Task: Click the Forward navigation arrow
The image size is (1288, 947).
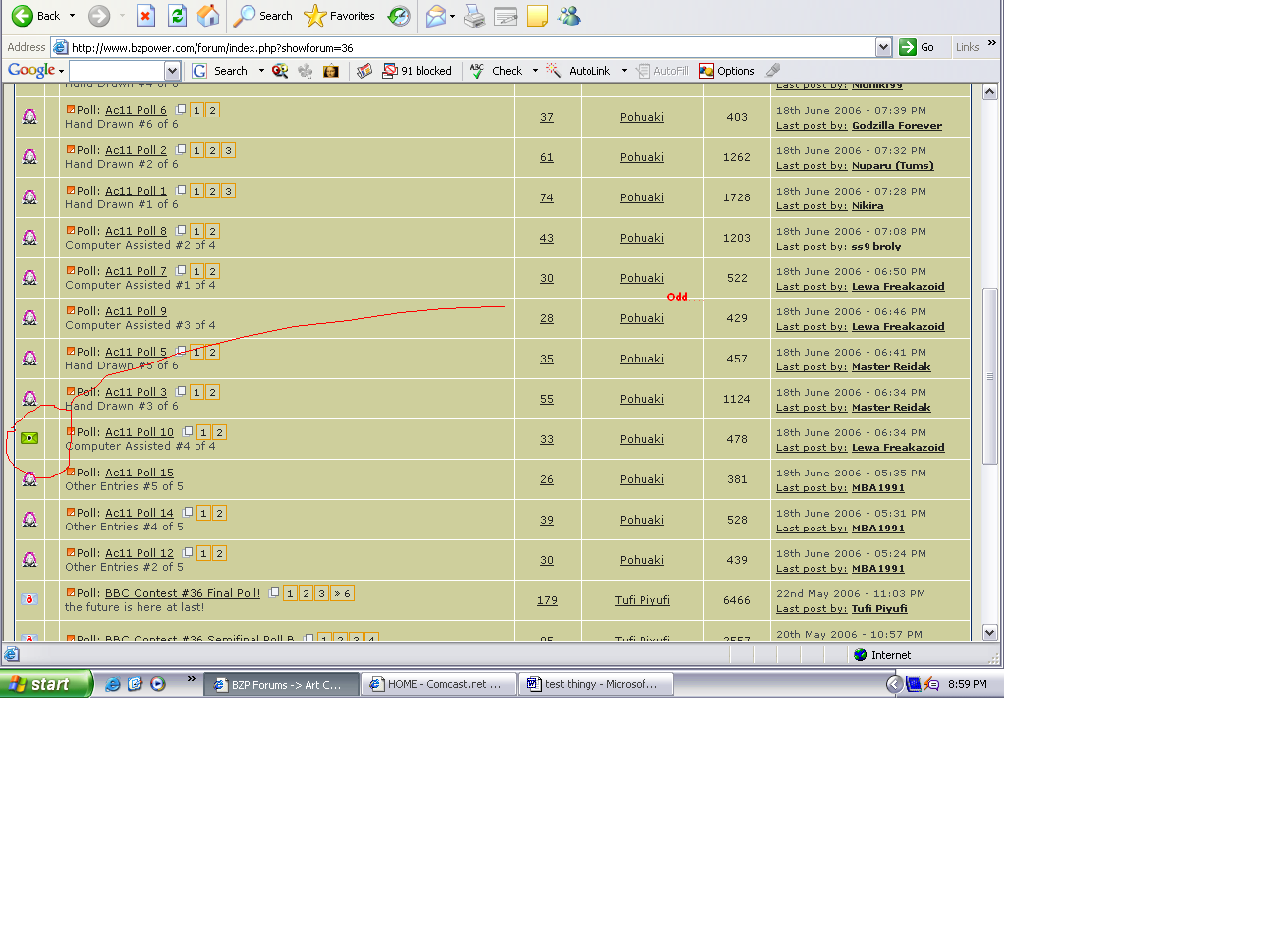Action: [98, 16]
